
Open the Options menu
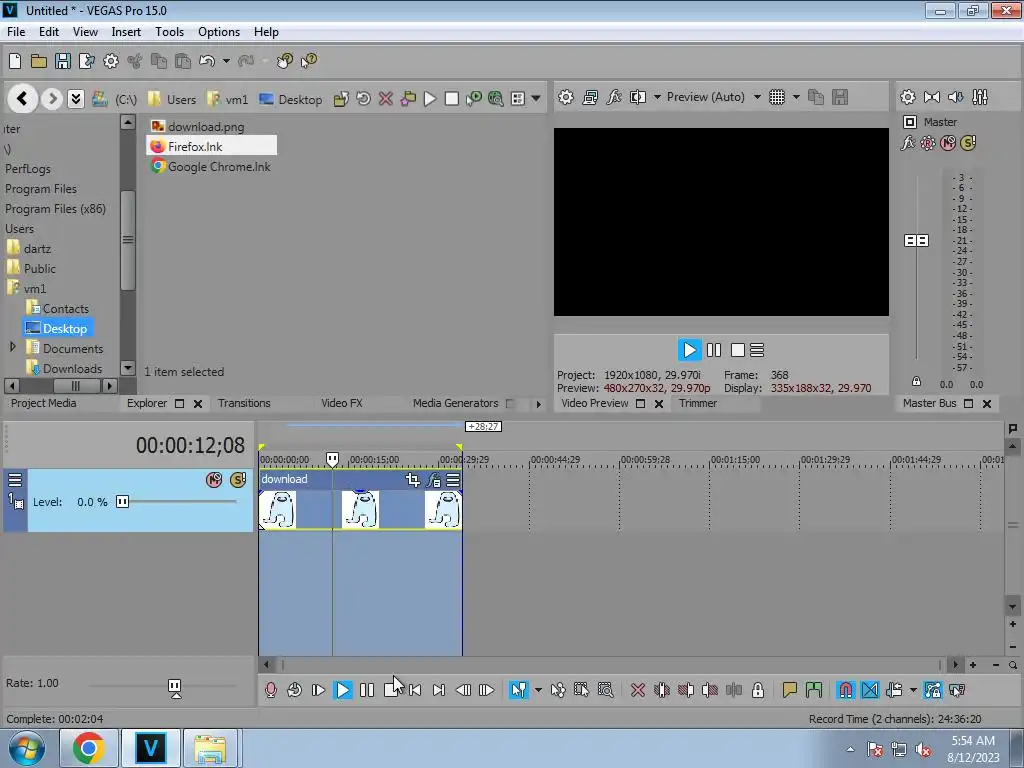[219, 31]
